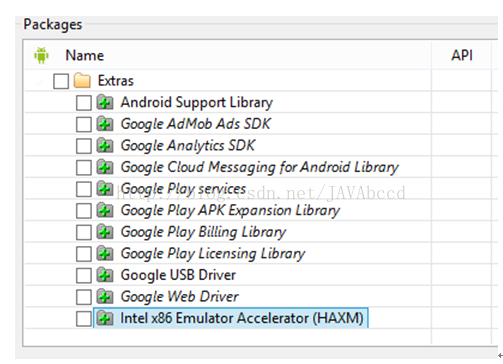
Task: Enable the Google Web Driver checkbox
Action: (83, 297)
